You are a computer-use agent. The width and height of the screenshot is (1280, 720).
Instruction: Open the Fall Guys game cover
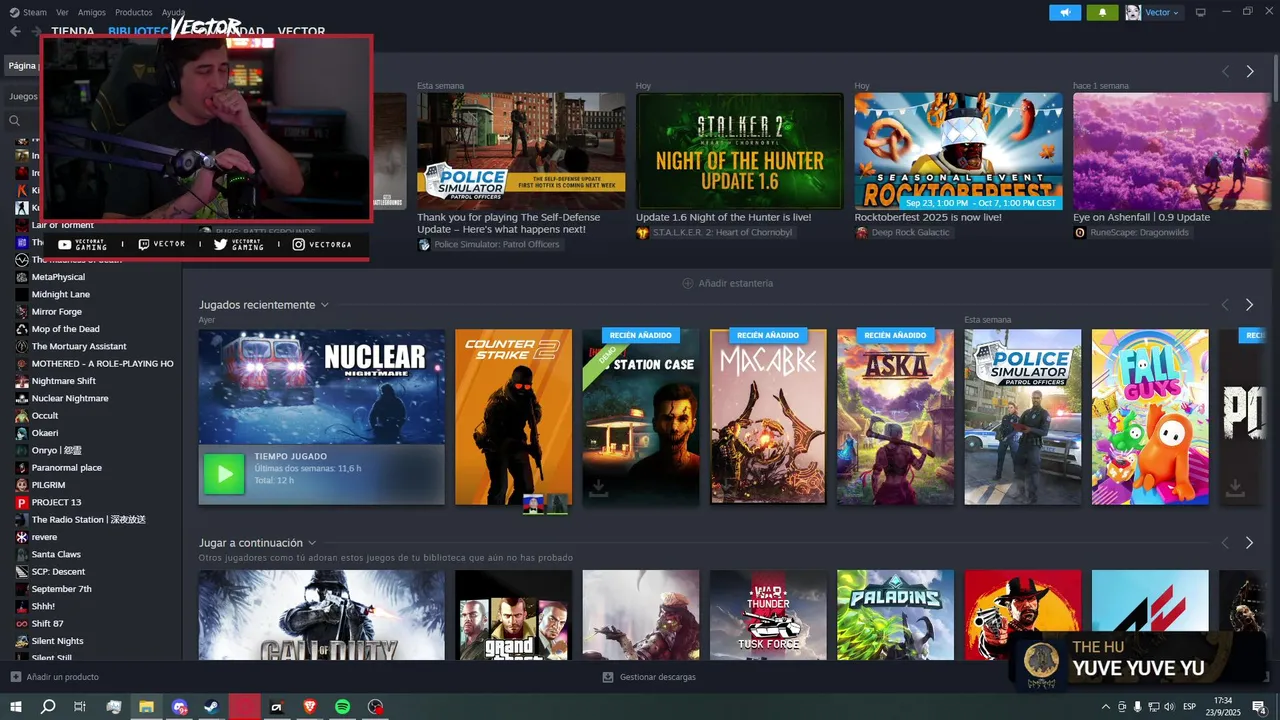tap(1150, 417)
